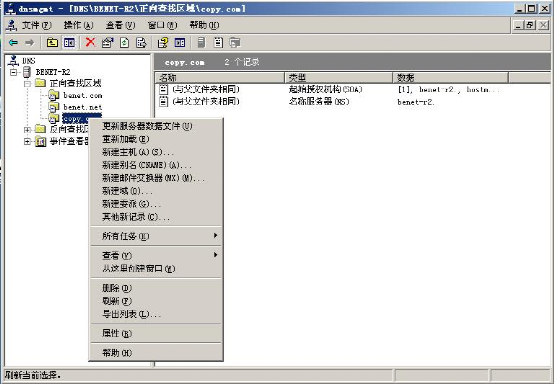
Task: Click the Up one level folder icon
Action: pyautogui.click(x=52, y=43)
